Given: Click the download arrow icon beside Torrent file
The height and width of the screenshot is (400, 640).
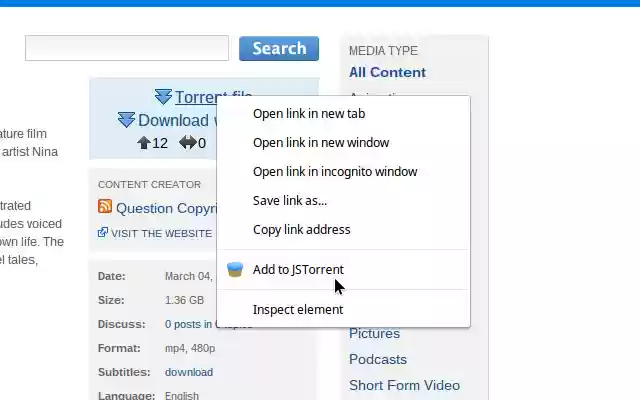Looking at the screenshot, I should click(163, 97).
